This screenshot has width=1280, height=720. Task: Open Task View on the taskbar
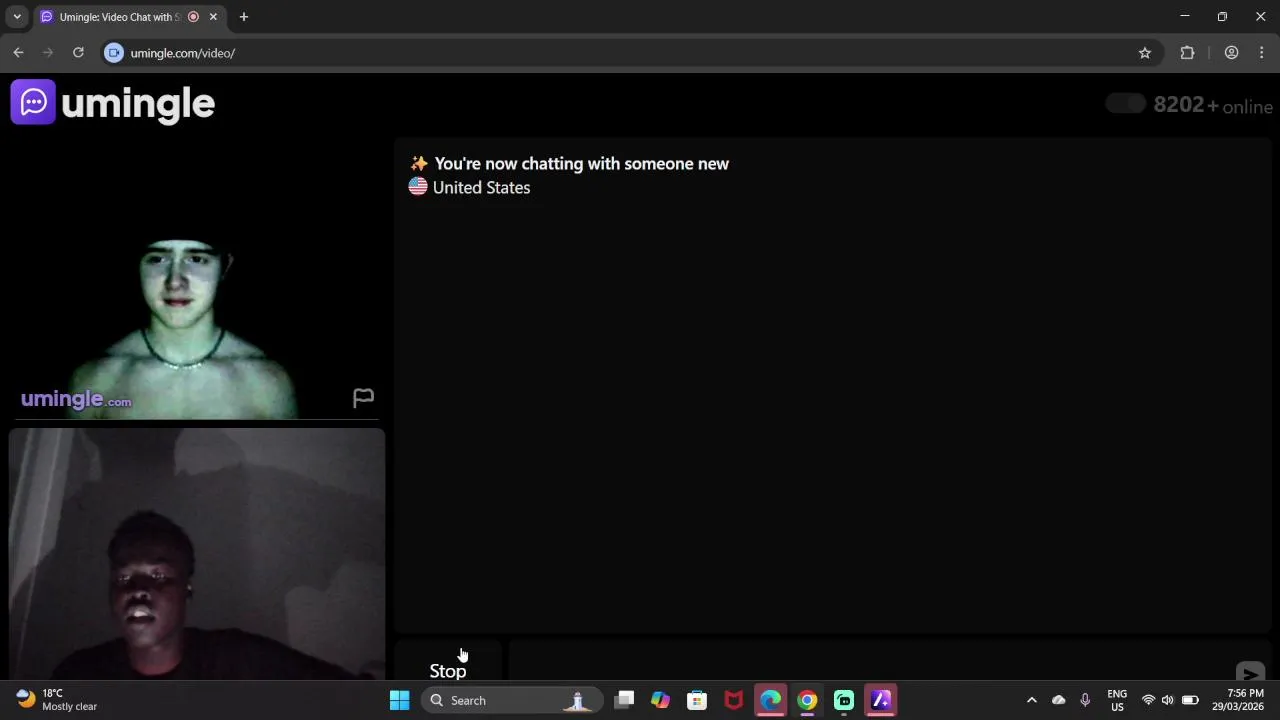624,700
